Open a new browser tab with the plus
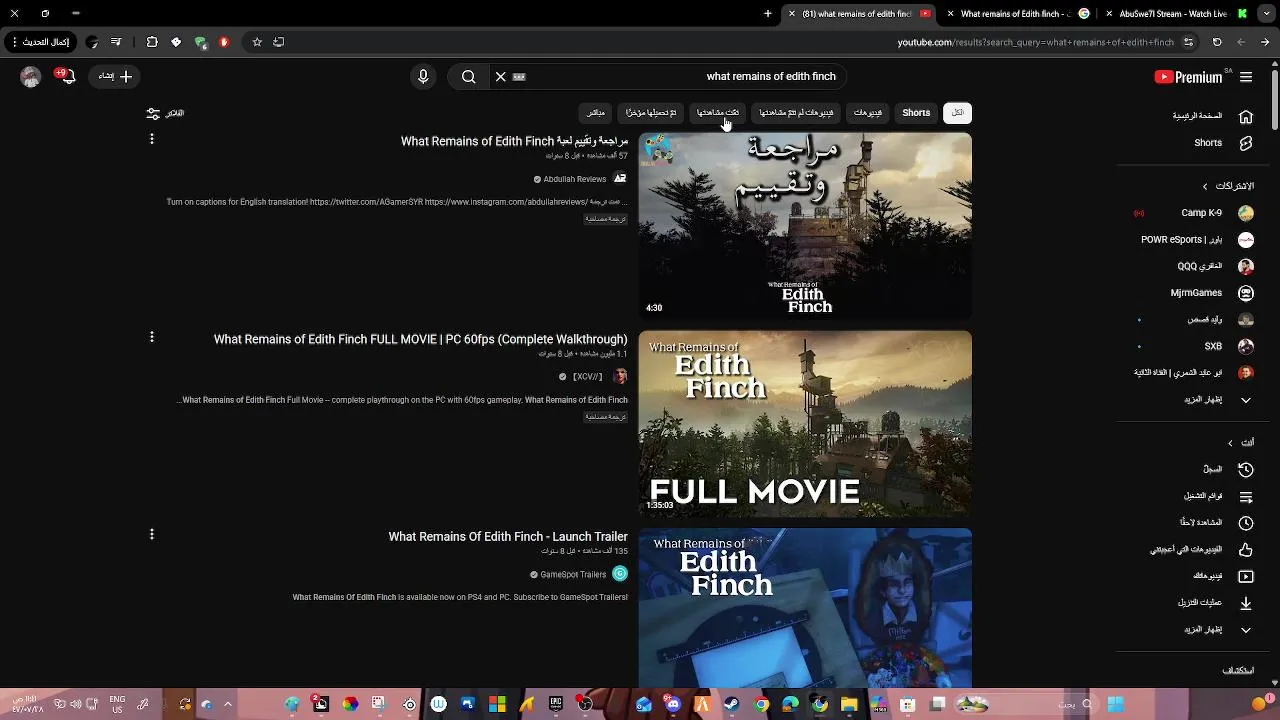 768,14
